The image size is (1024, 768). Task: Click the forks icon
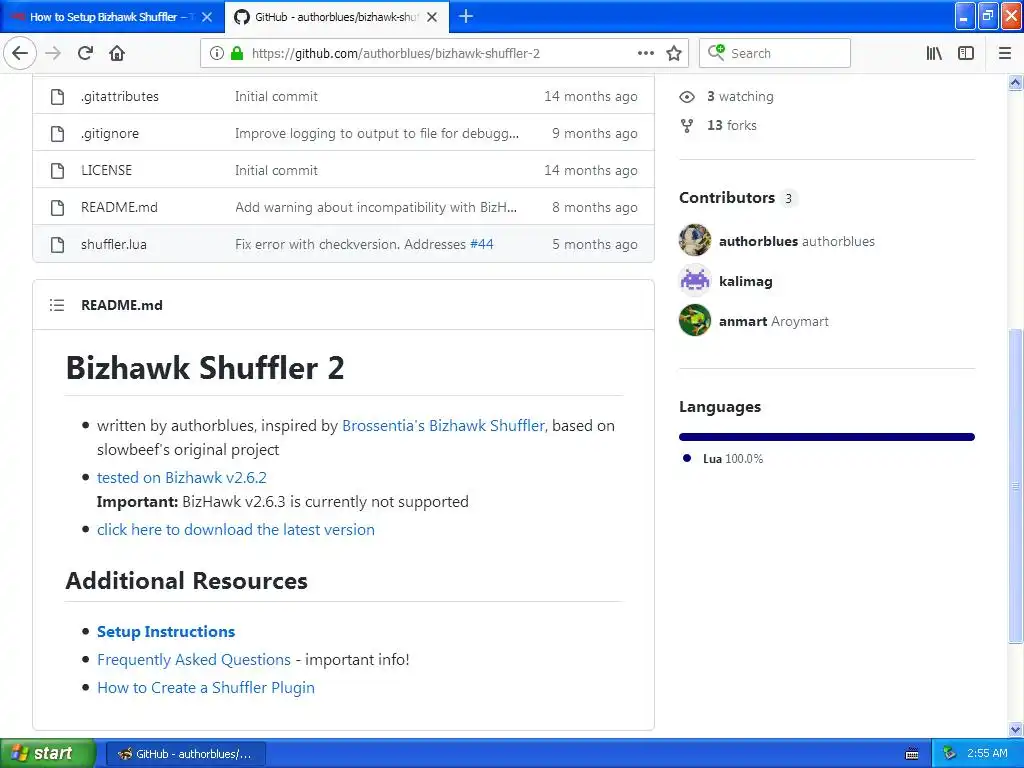(x=687, y=125)
